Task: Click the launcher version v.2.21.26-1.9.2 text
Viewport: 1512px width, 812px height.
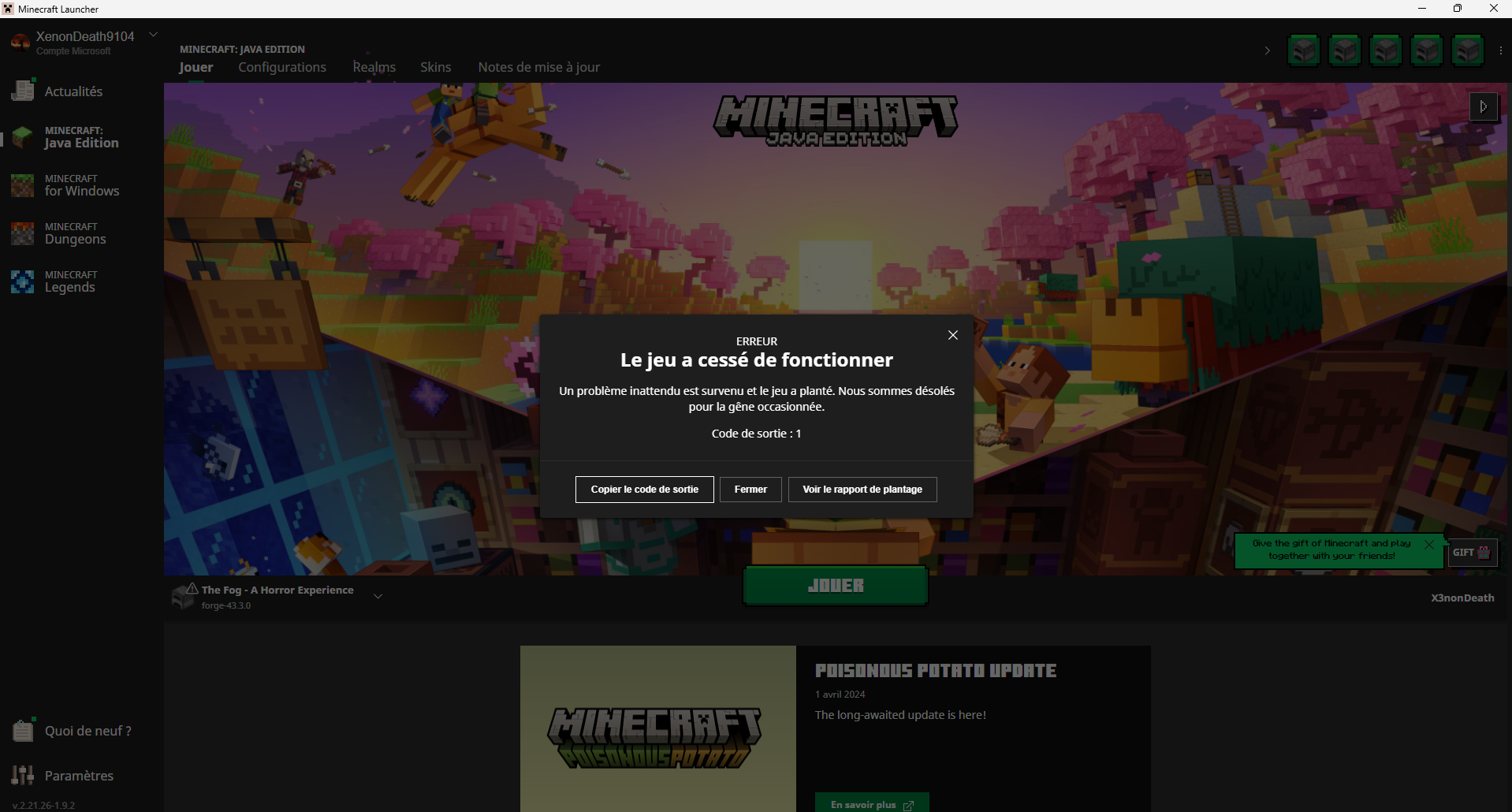Action: [x=44, y=805]
